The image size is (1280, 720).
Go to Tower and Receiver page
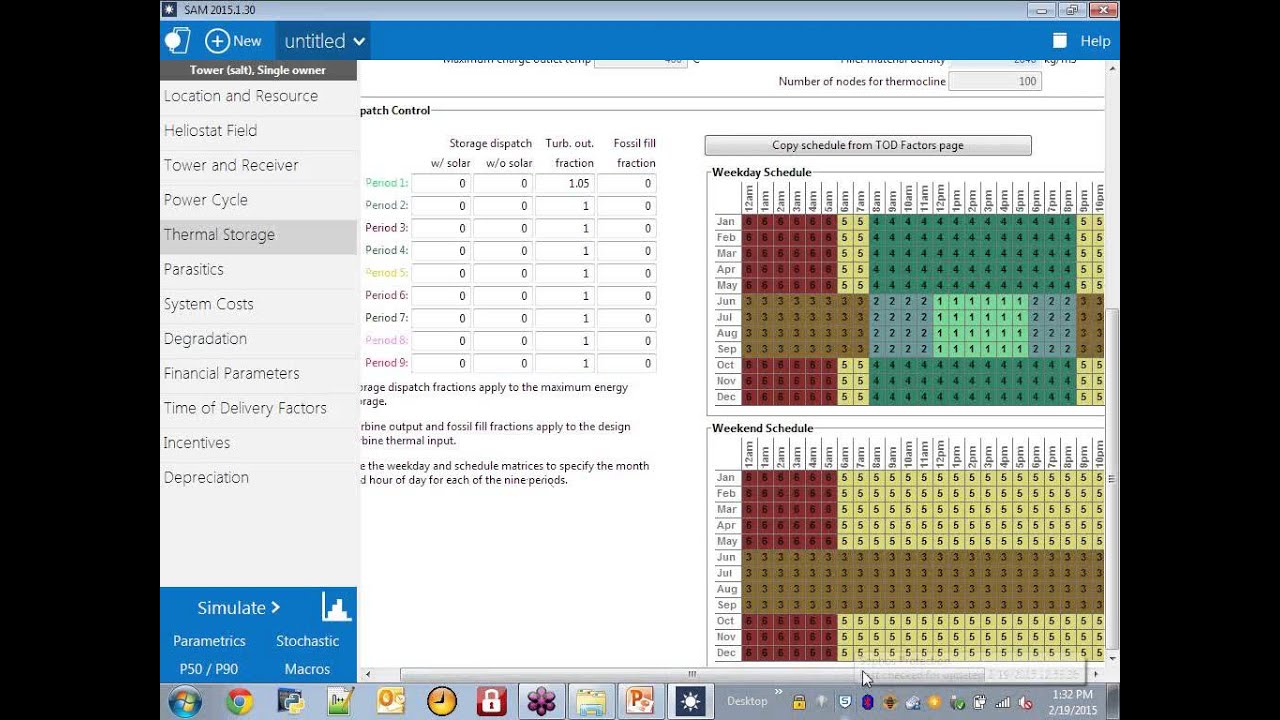[258, 165]
